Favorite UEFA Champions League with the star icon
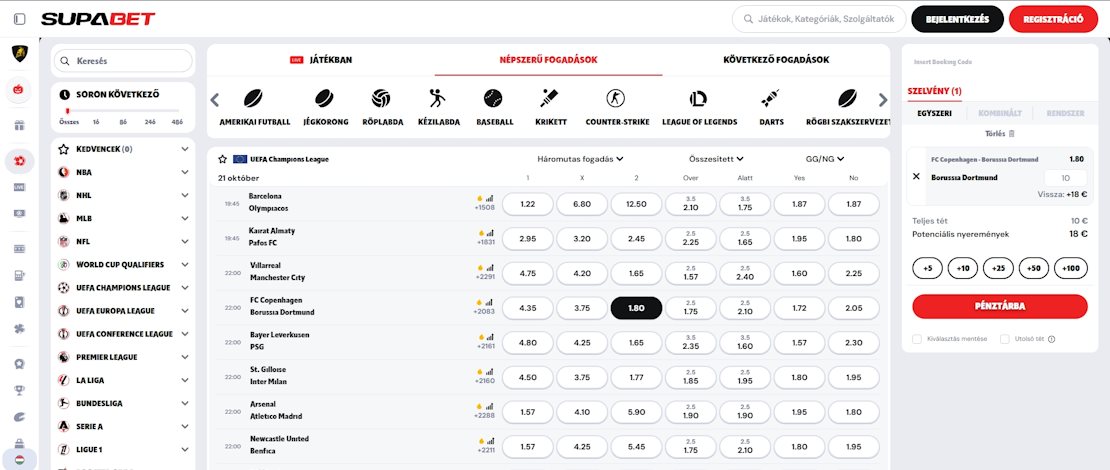 pos(223,159)
